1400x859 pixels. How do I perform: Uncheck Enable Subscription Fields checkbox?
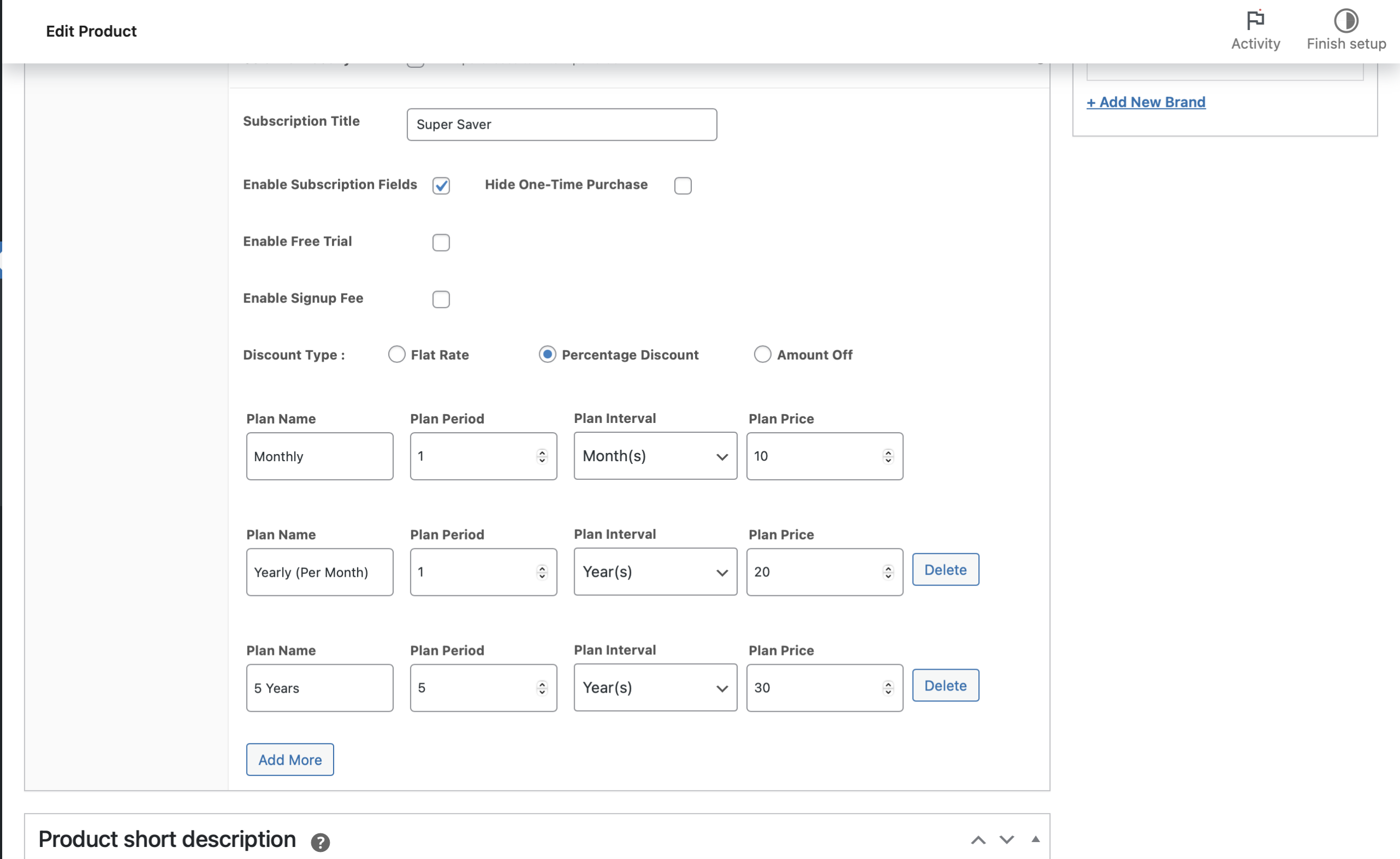441,185
